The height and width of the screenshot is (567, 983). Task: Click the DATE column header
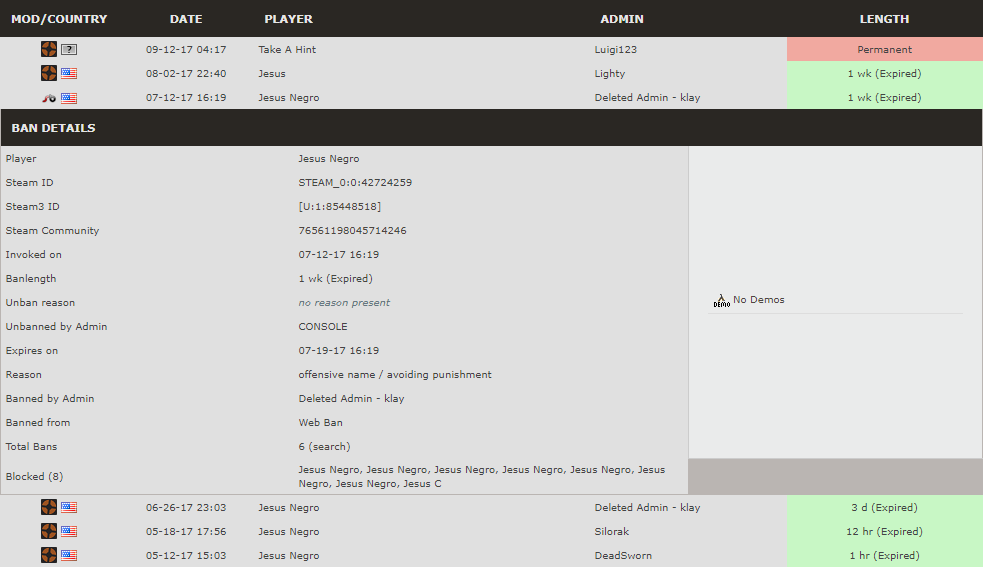[185, 19]
